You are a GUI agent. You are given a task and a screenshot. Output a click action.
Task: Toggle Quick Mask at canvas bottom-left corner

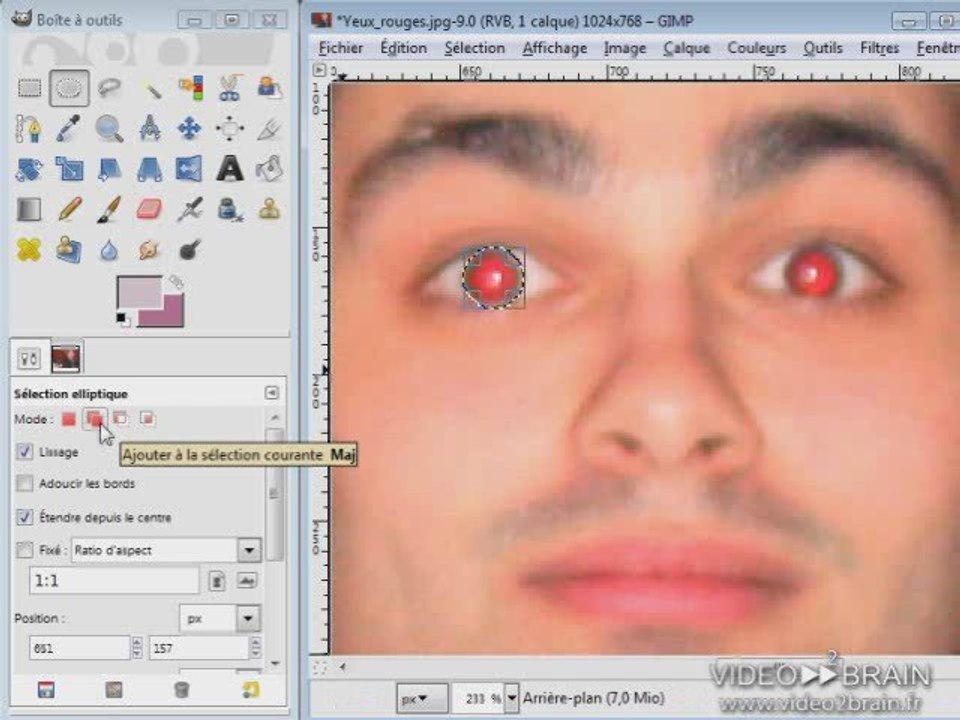click(320, 667)
